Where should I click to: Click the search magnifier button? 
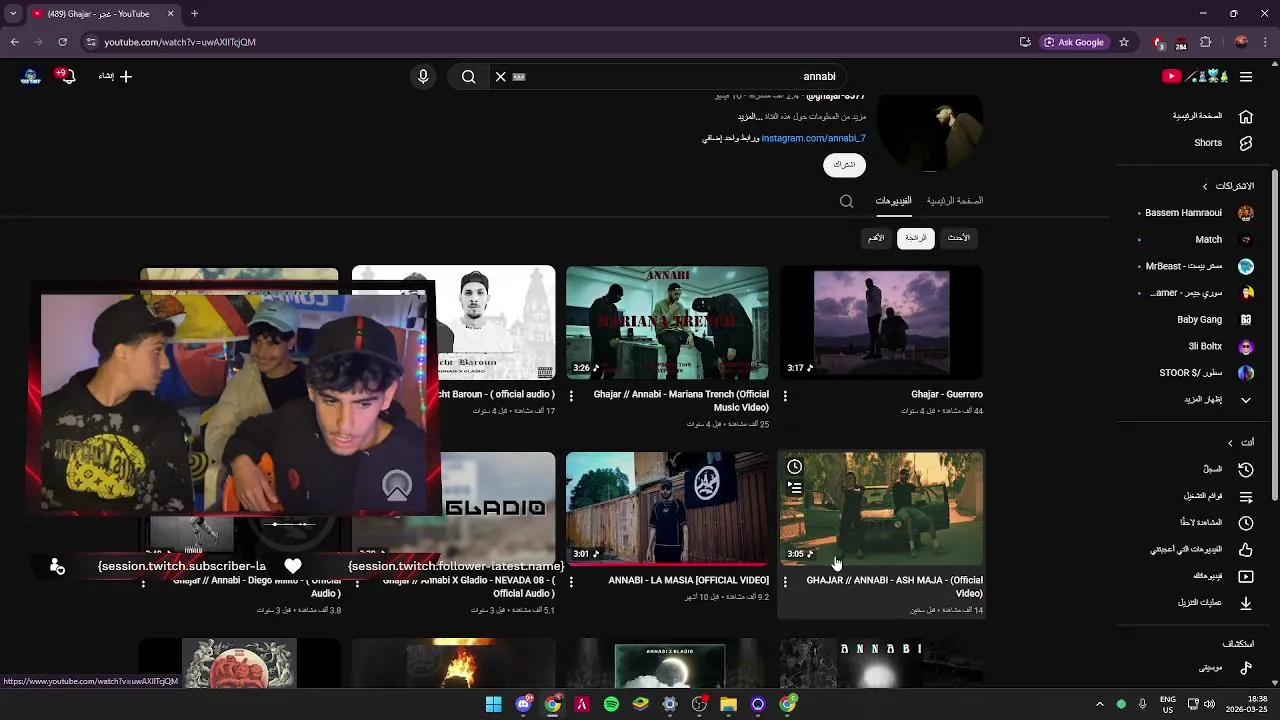tap(468, 76)
